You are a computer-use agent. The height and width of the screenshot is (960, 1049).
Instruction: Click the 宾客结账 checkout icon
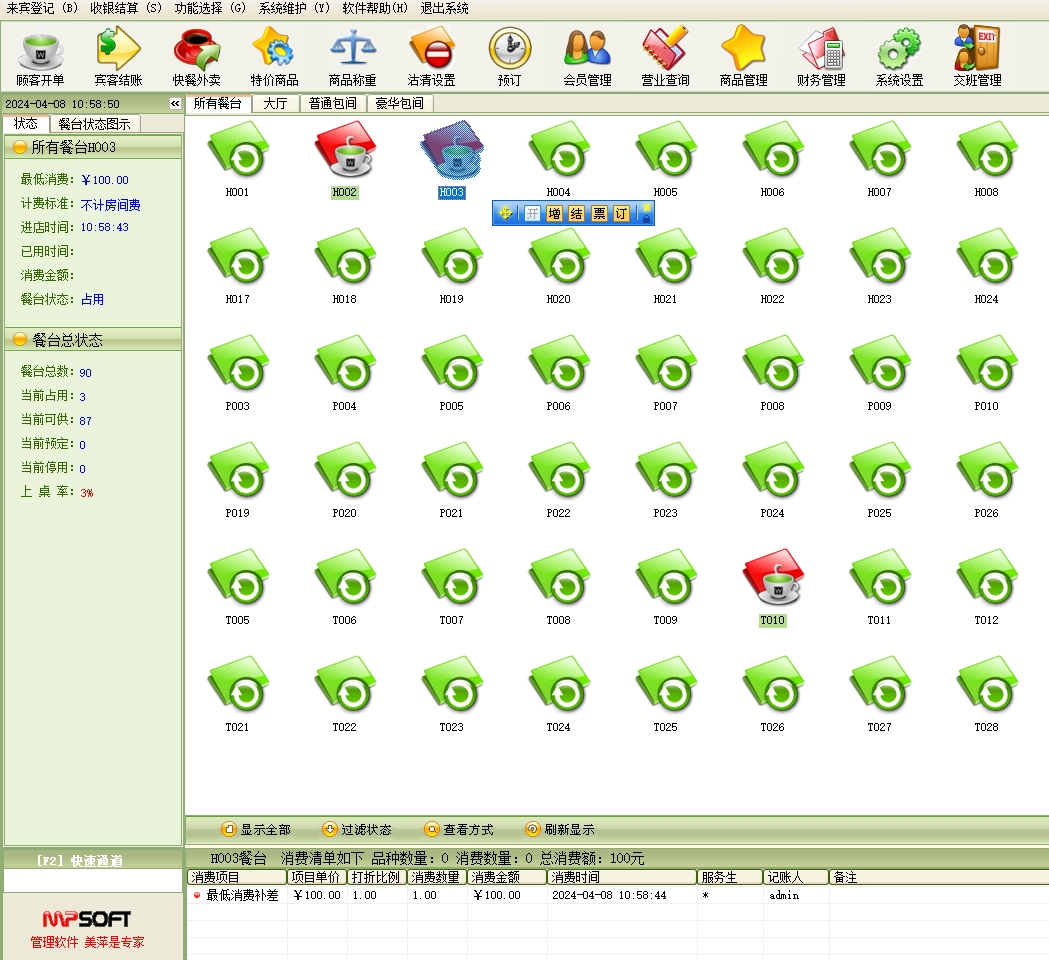(118, 56)
